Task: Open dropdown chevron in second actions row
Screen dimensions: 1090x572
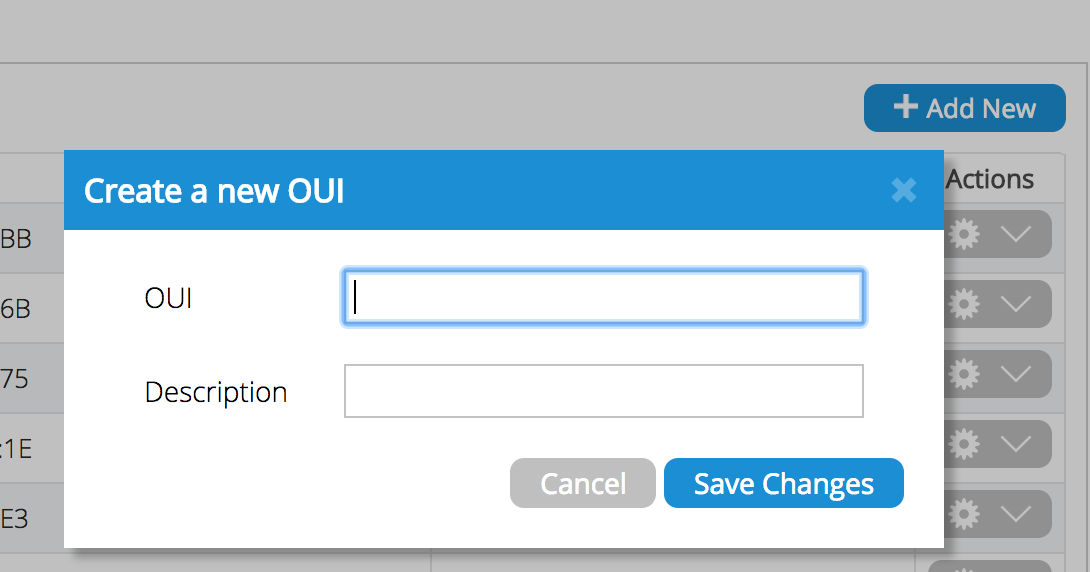Action: pos(1016,304)
